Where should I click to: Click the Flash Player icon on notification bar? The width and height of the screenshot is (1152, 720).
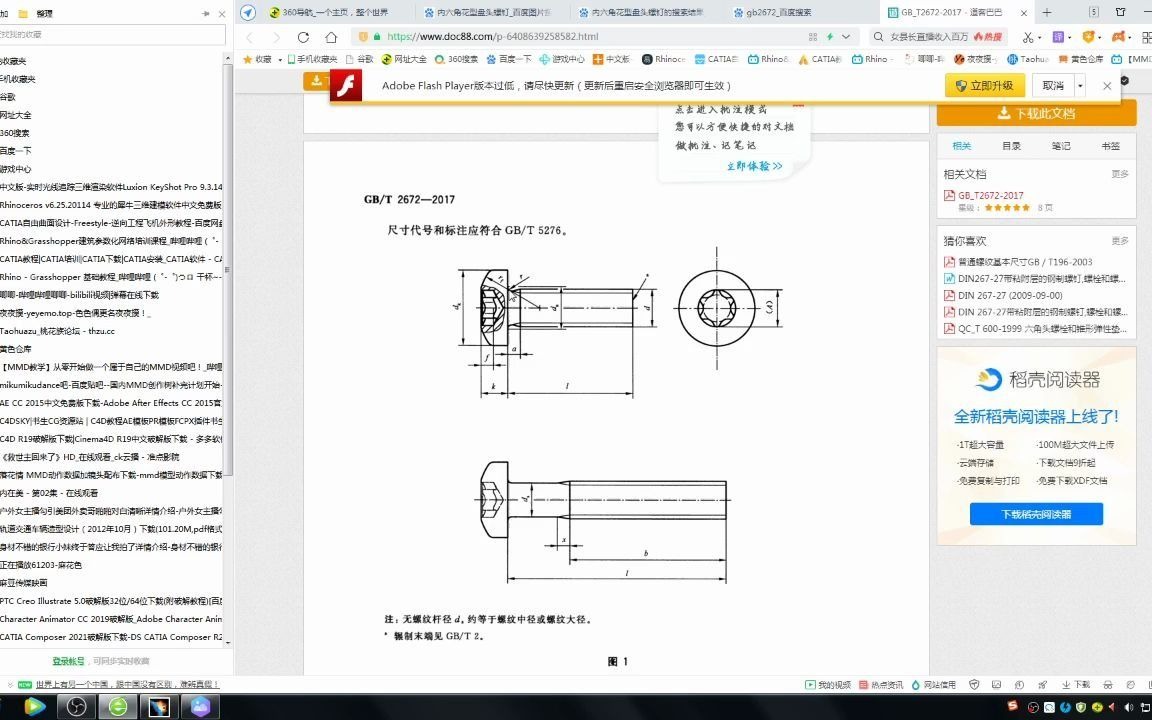pyautogui.click(x=345, y=85)
